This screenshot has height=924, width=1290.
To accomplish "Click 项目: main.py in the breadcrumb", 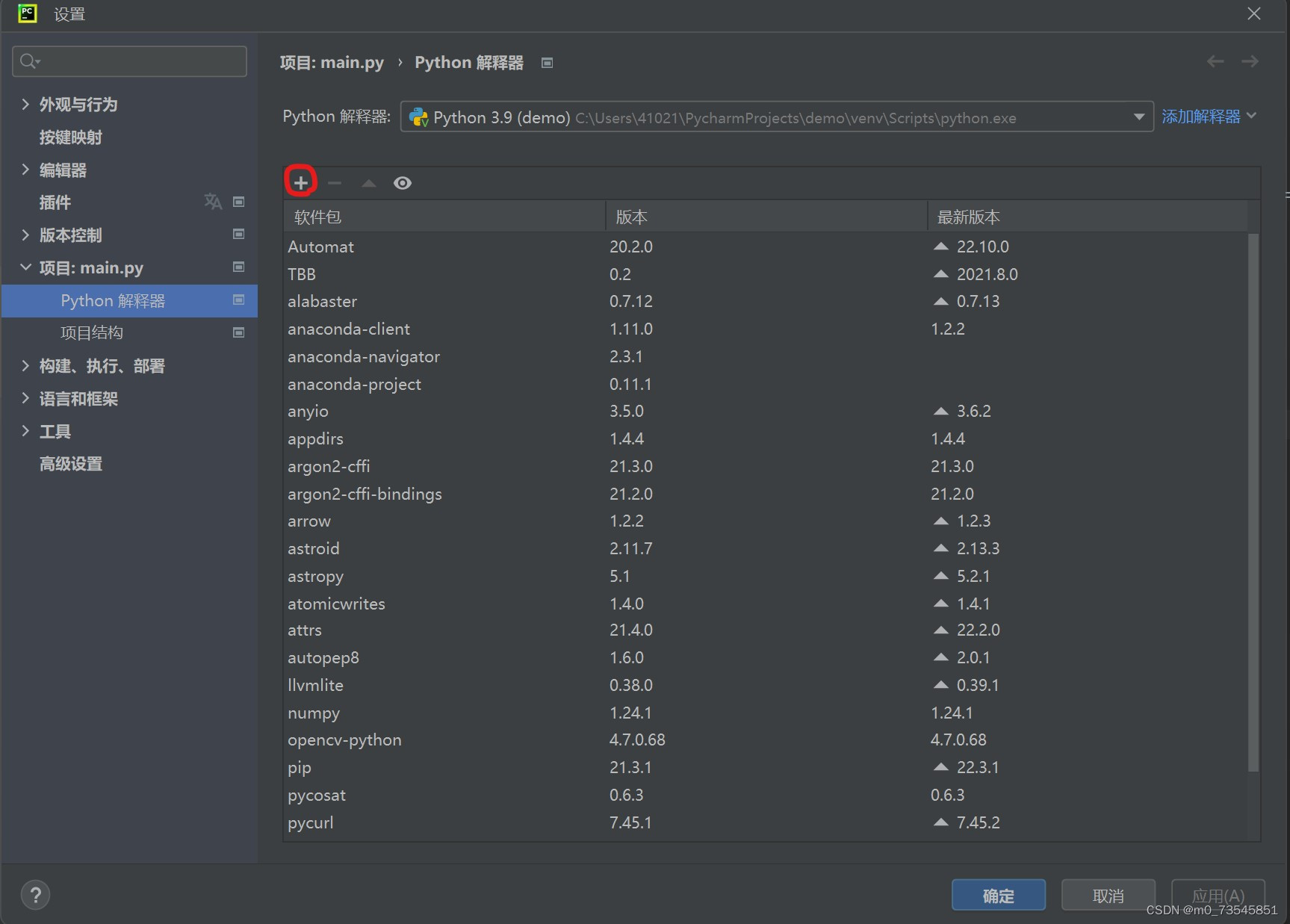I will (332, 63).
